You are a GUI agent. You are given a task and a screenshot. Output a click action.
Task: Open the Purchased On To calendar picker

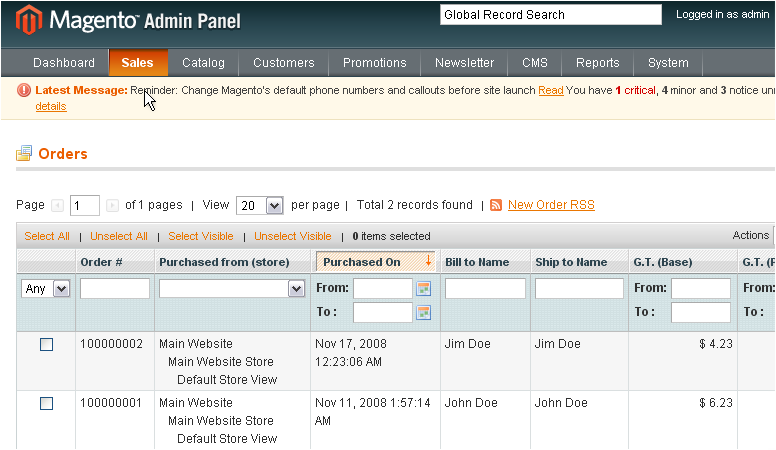pos(423,312)
